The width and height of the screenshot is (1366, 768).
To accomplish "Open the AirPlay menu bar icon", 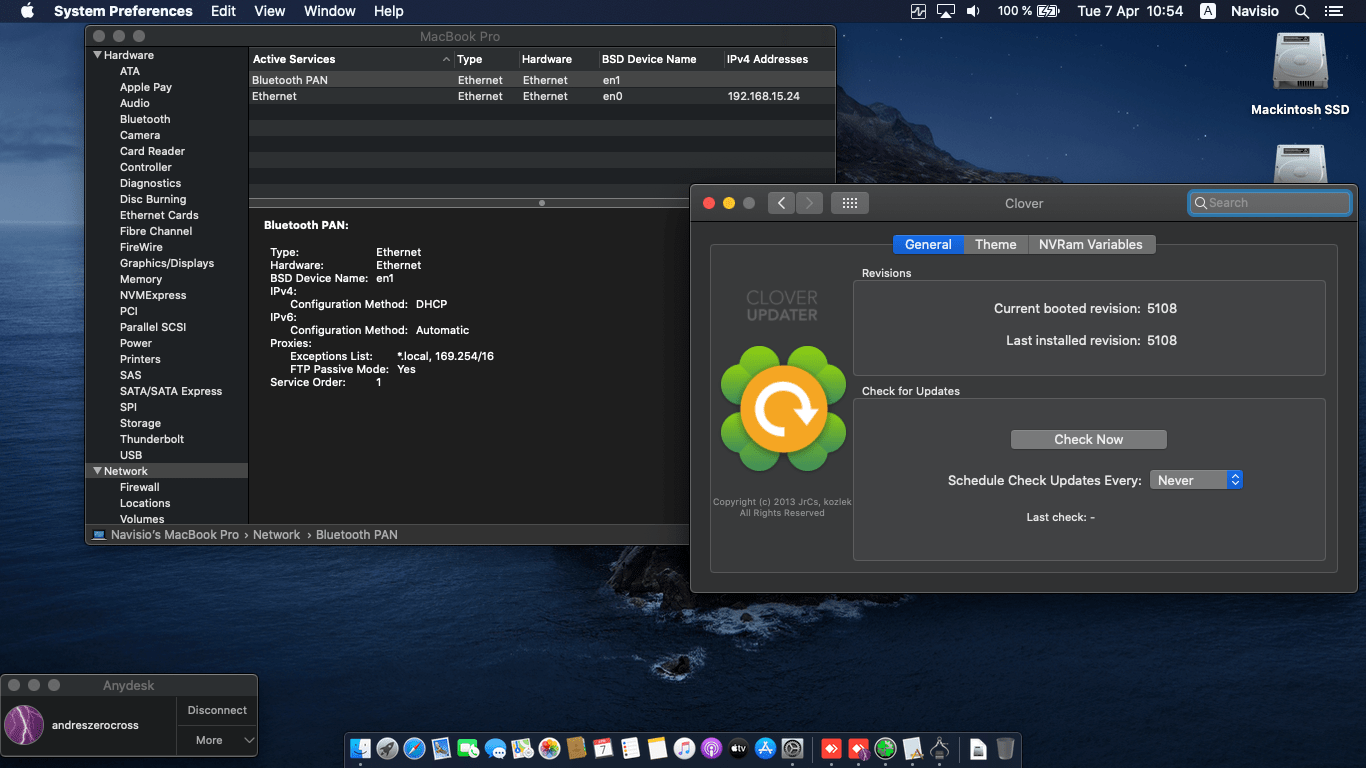I will pyautogui.click(x=946, y=11).
